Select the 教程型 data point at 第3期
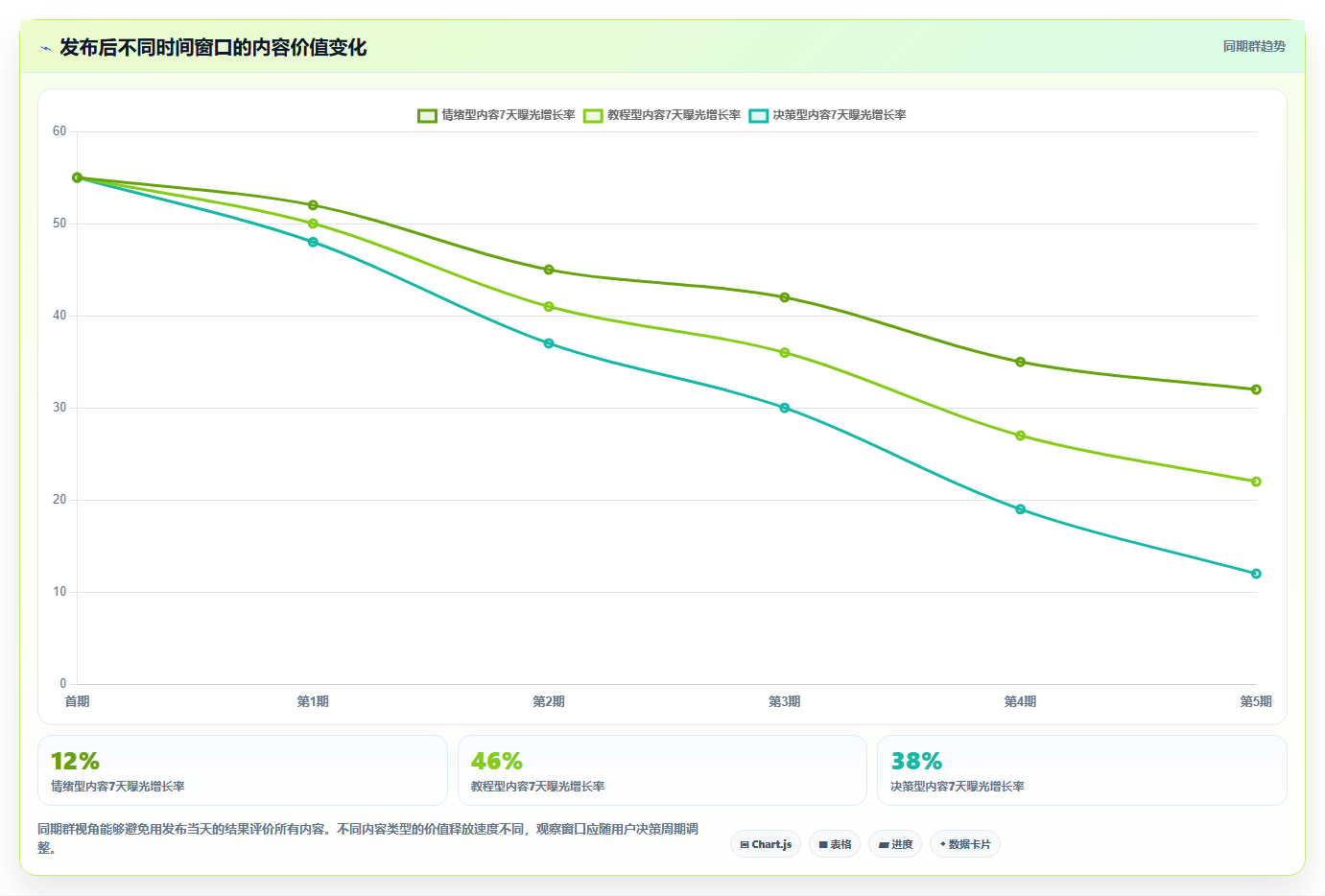Screen dimensions: 1325x896 point(785,353)
